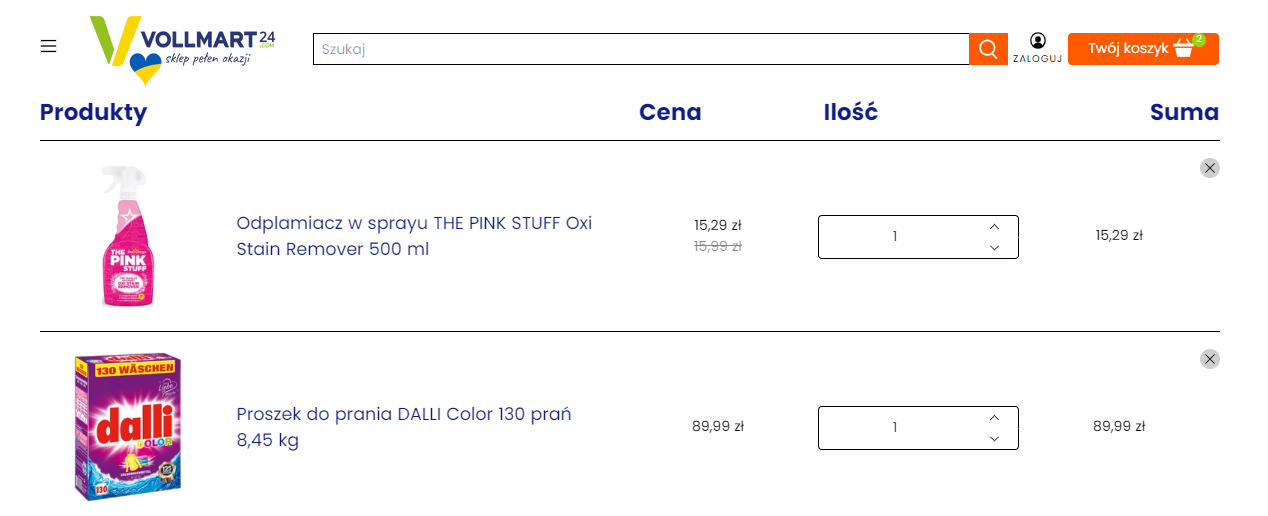Open the Twój koszyk button
Screen dimensions: 1268x516
click(x=1128, y=49)
